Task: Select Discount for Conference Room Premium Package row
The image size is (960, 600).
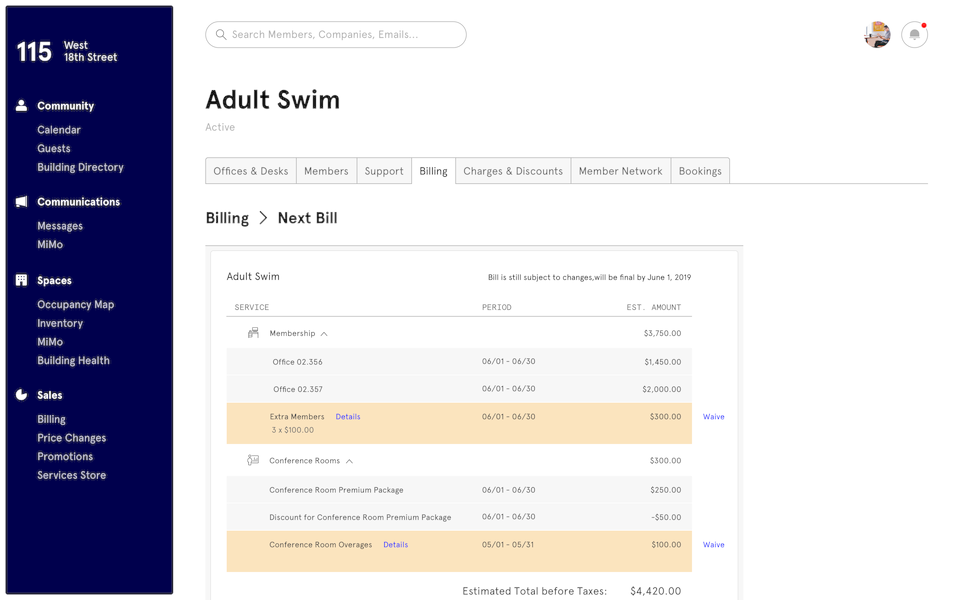Action: click(x=459, y=517)
